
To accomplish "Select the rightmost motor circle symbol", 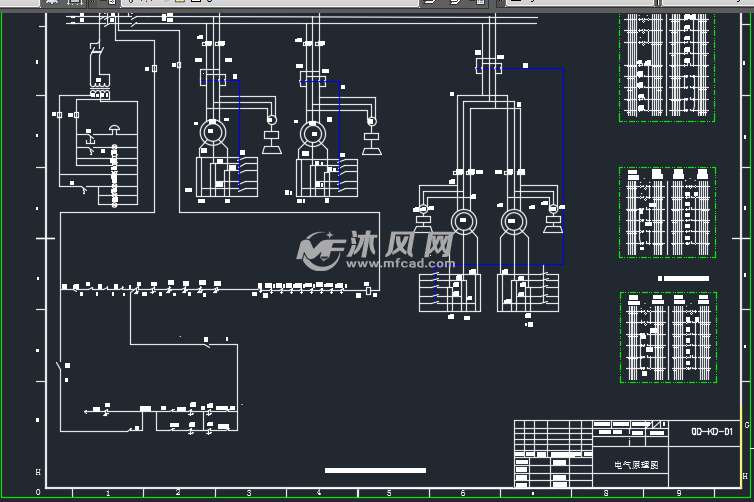I will (x=514, y=222).
